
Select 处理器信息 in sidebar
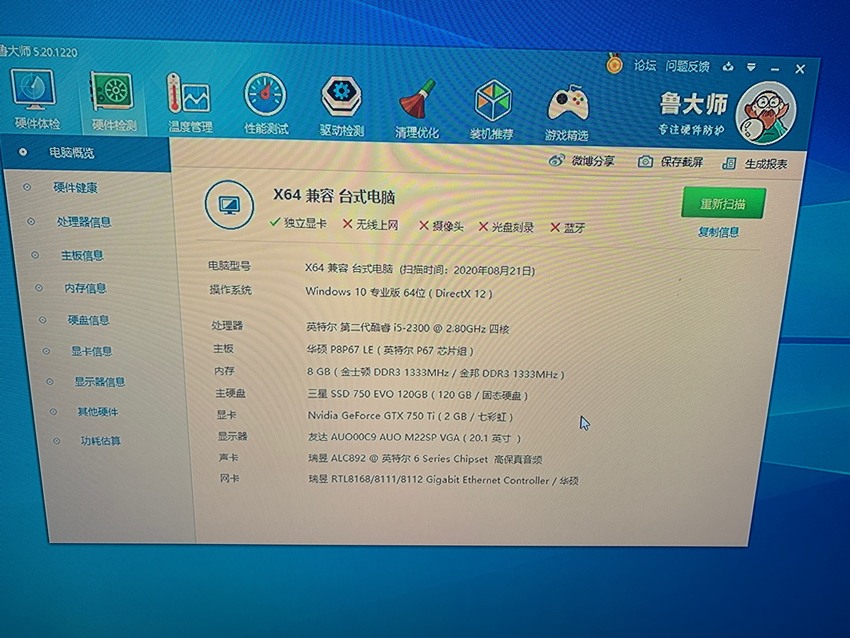pos(83,222)
